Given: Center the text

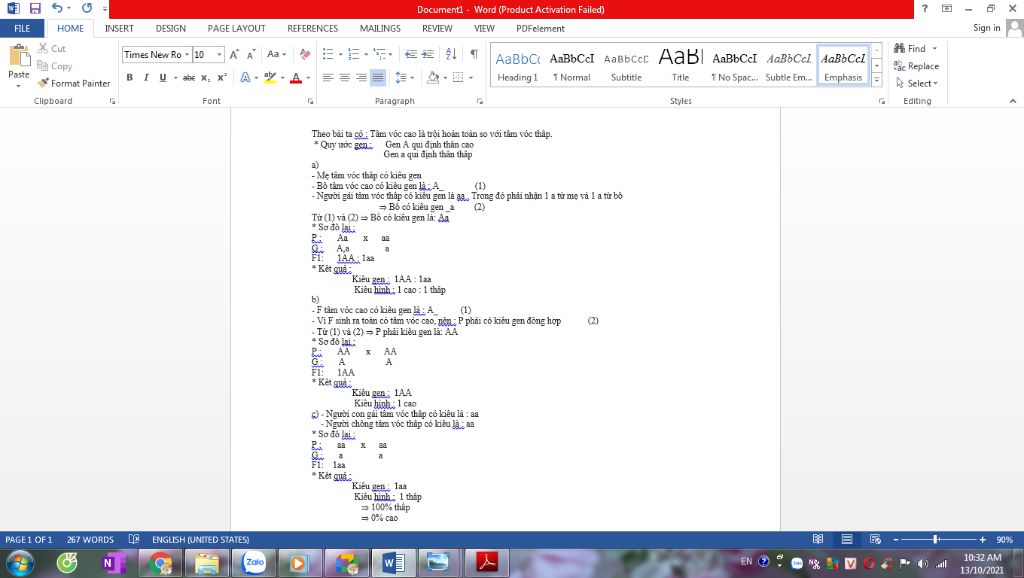Looking at the screenshot, I should (x=345, y=78).
